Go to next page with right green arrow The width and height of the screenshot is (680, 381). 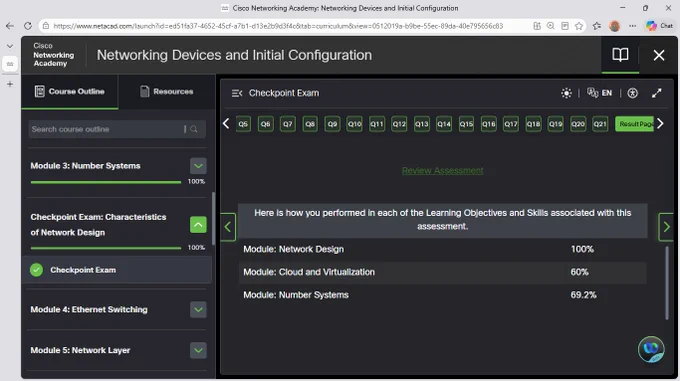tap(666, 227)
